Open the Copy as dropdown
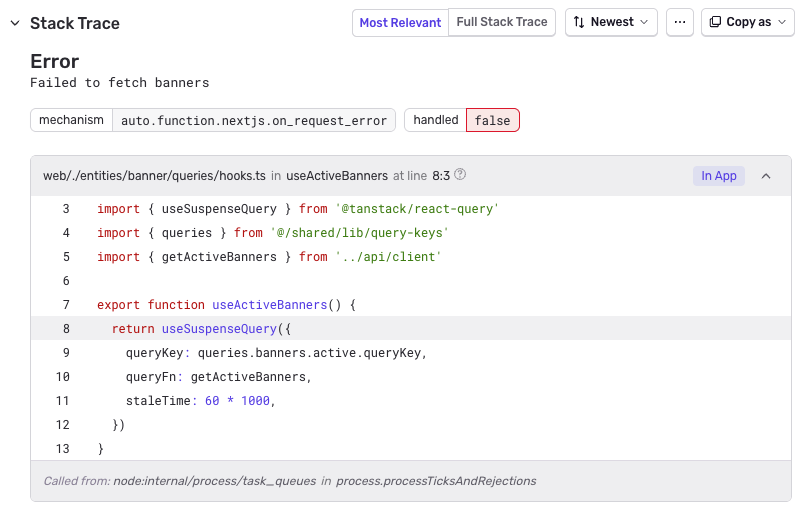Viewport: 804px width, 516px height. point(747,22)
